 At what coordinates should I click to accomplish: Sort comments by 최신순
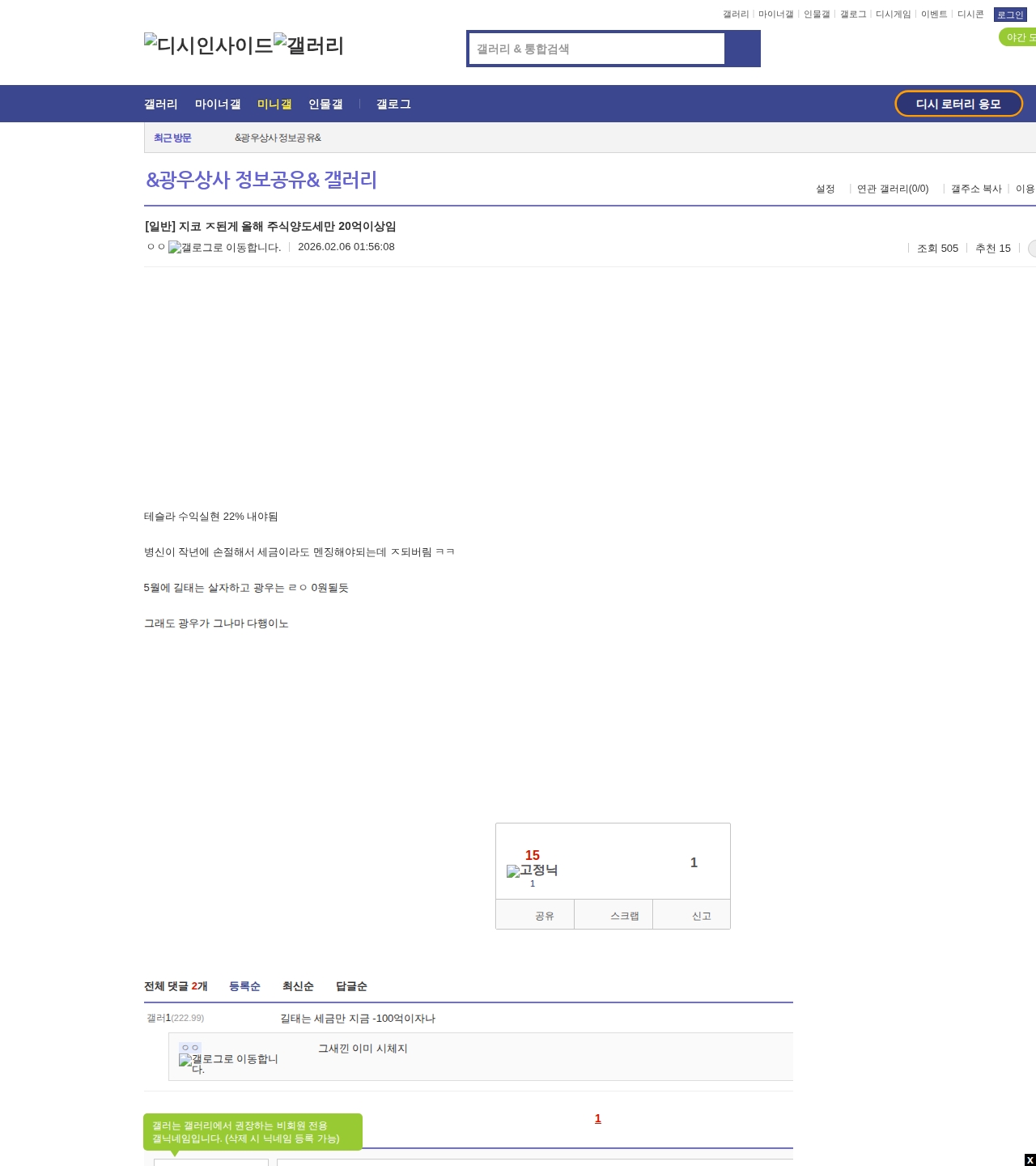(298, 986)
